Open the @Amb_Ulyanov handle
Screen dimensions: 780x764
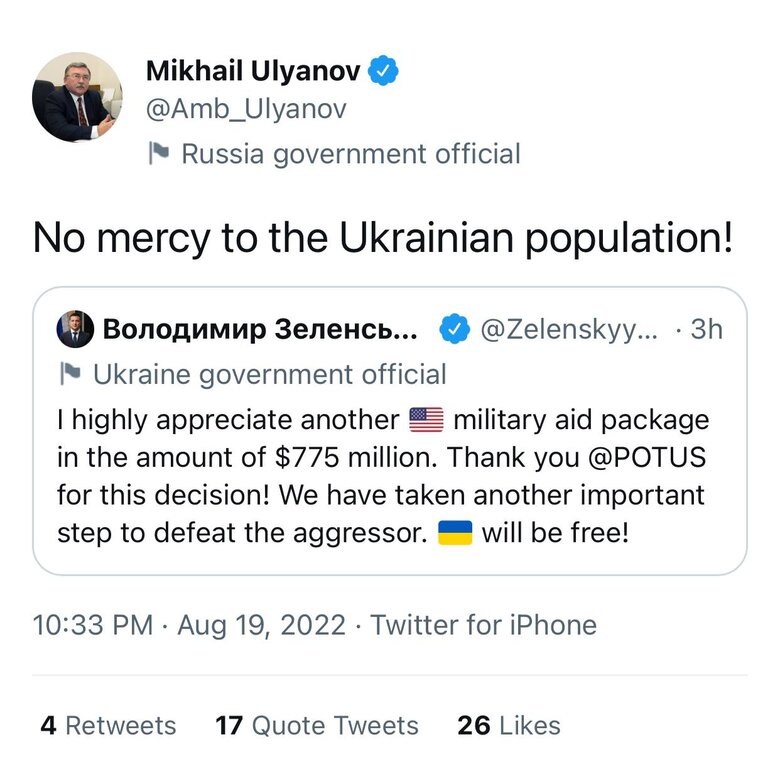(246, 109)
